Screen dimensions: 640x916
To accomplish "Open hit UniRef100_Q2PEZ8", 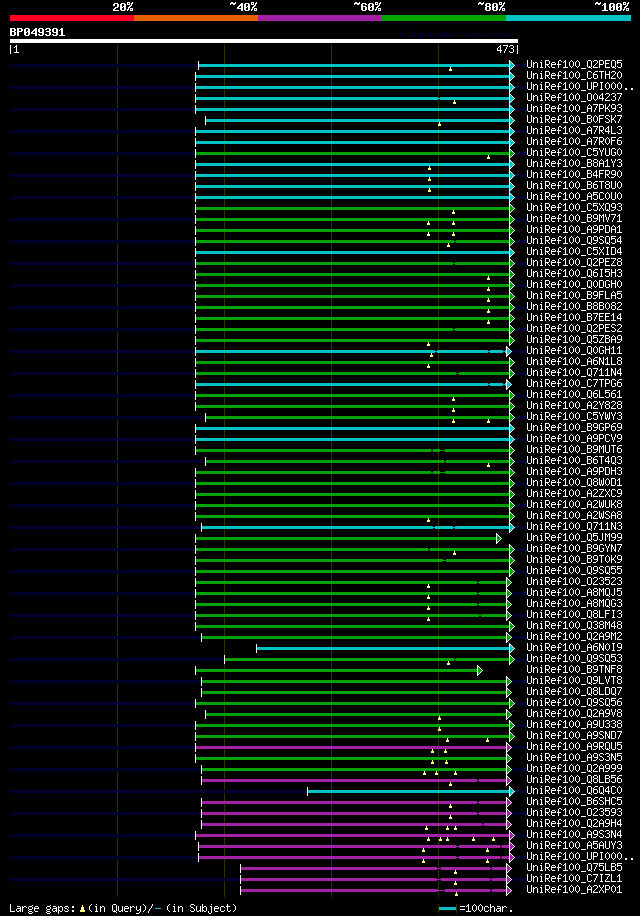I will coord(574,262).
